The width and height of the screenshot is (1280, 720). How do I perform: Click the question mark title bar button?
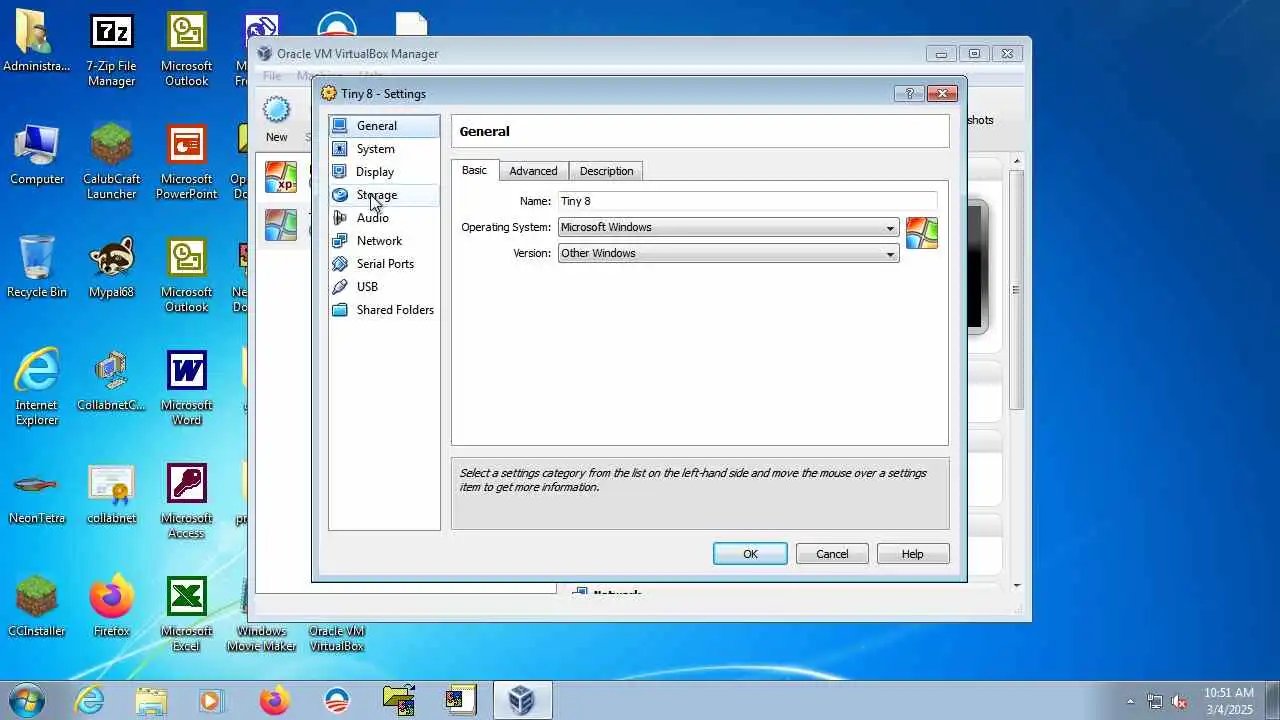tap(909, 93)
